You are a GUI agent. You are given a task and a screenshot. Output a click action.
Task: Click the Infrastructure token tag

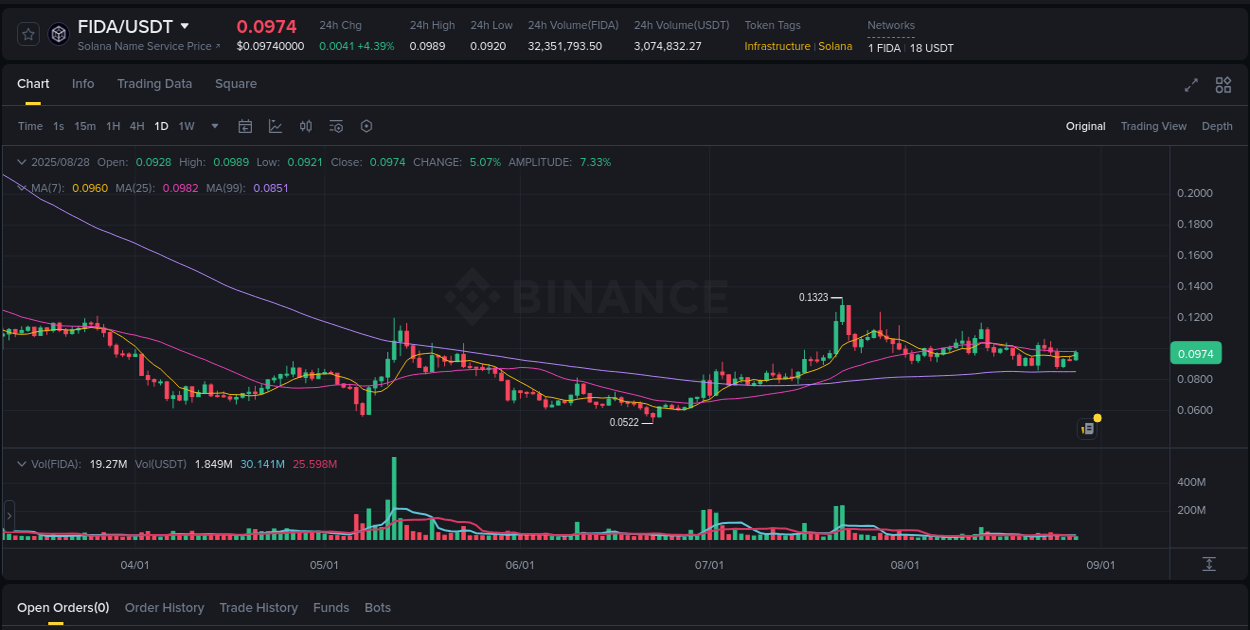point(777,46)
